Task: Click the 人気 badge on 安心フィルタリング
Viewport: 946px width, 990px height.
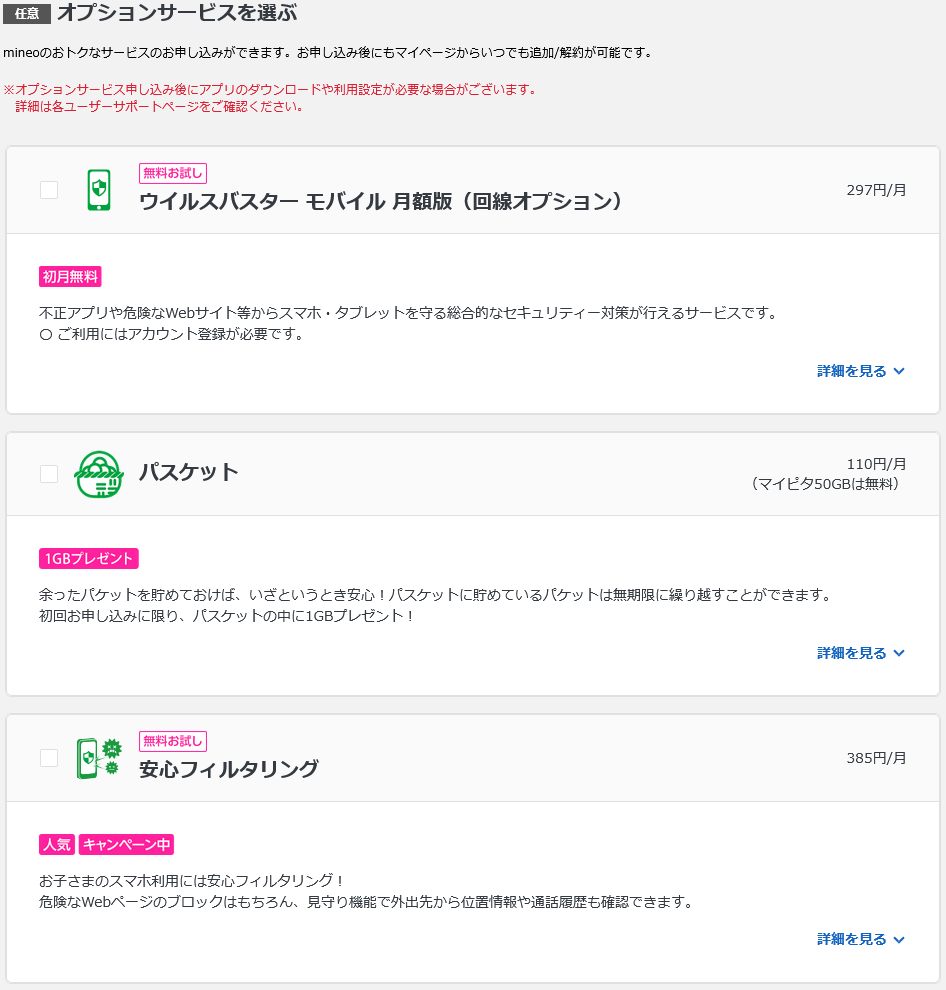Action: coord(57,844)
